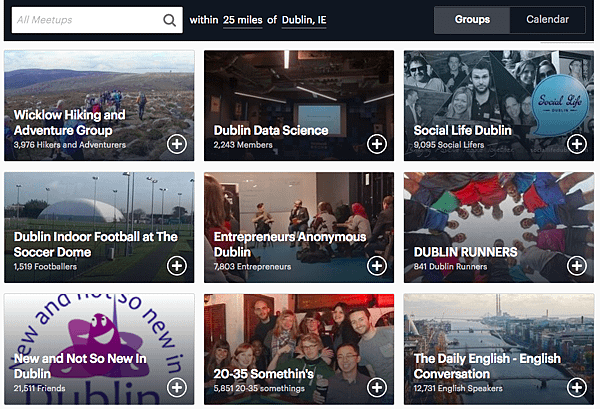Open Entrepreneurs Anonymous Dublin title link
Screen dimensions: 600x409
tap(290, 244)
